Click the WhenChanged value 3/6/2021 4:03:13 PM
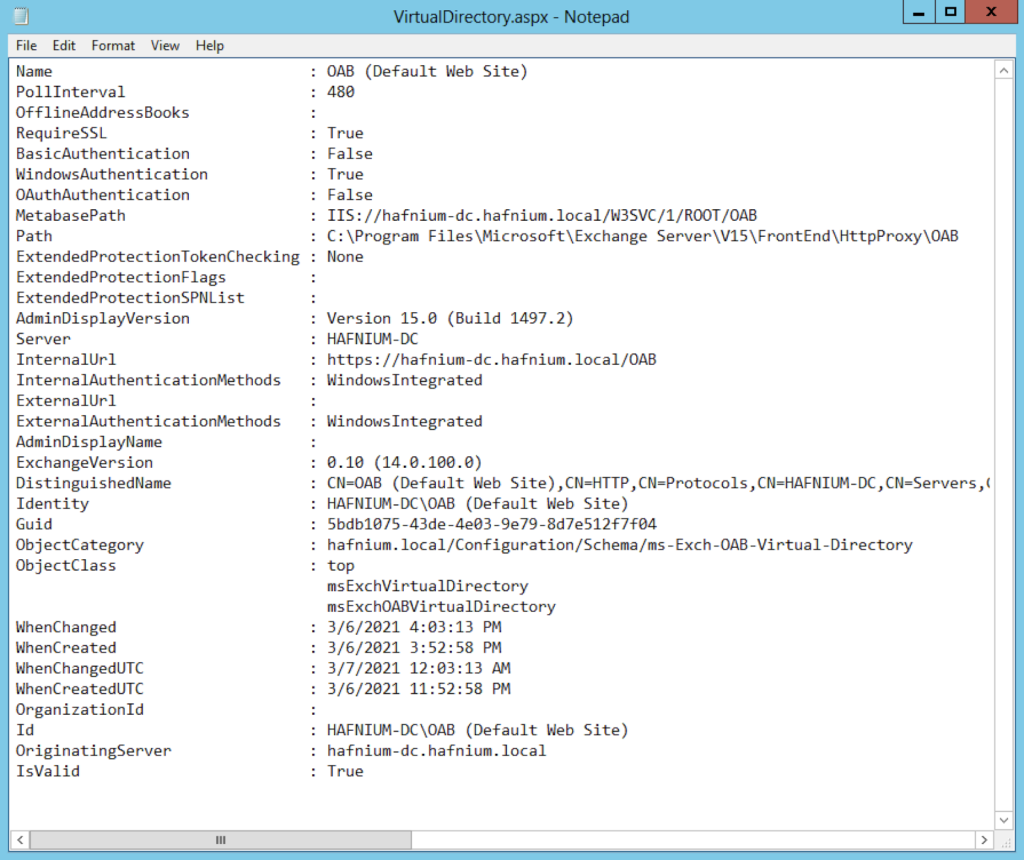 pos(414,627)
